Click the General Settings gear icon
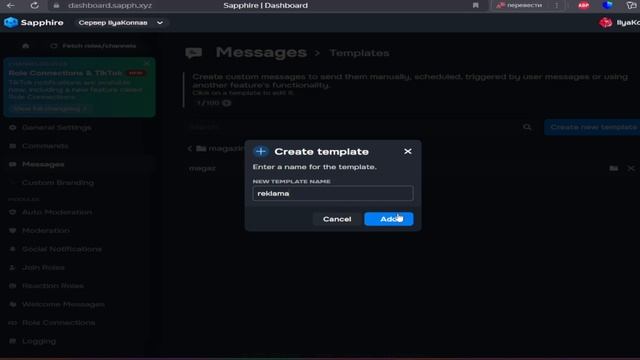Image resolution: width=640 pixels, height=360 pixels. pos(13,127)
